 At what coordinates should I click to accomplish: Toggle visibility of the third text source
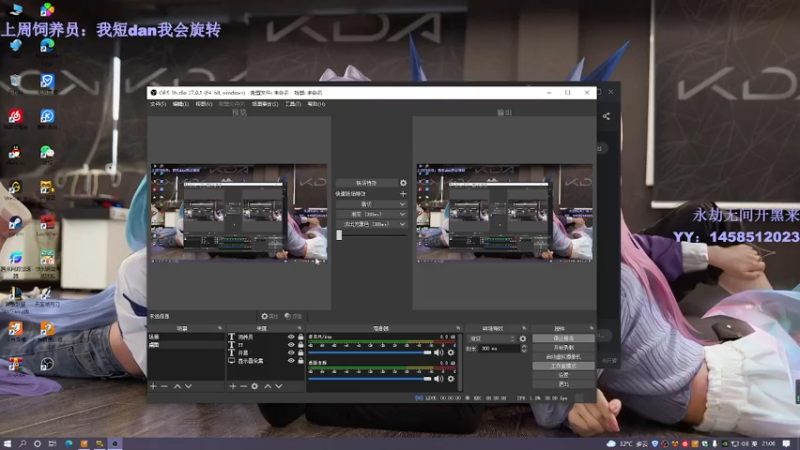tap(291, 353)
